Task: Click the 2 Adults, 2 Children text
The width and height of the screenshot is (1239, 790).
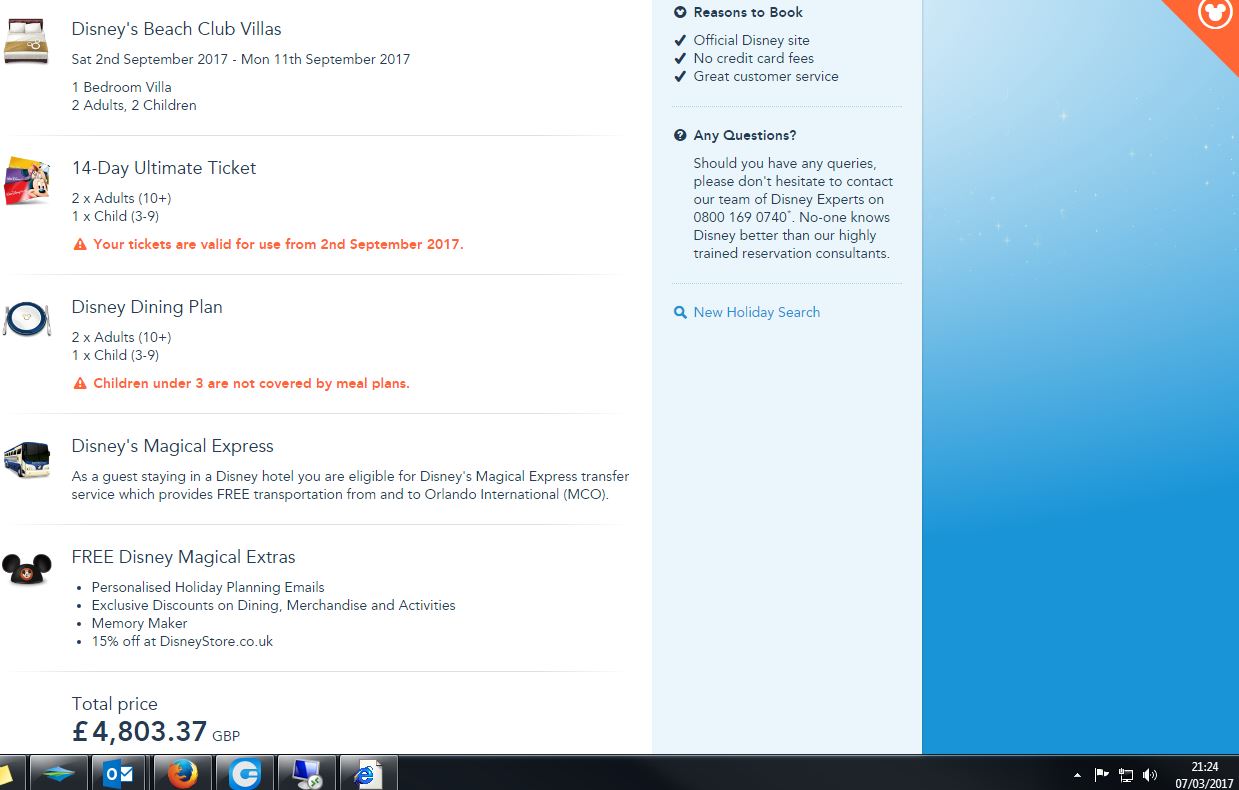Action: 134,105
